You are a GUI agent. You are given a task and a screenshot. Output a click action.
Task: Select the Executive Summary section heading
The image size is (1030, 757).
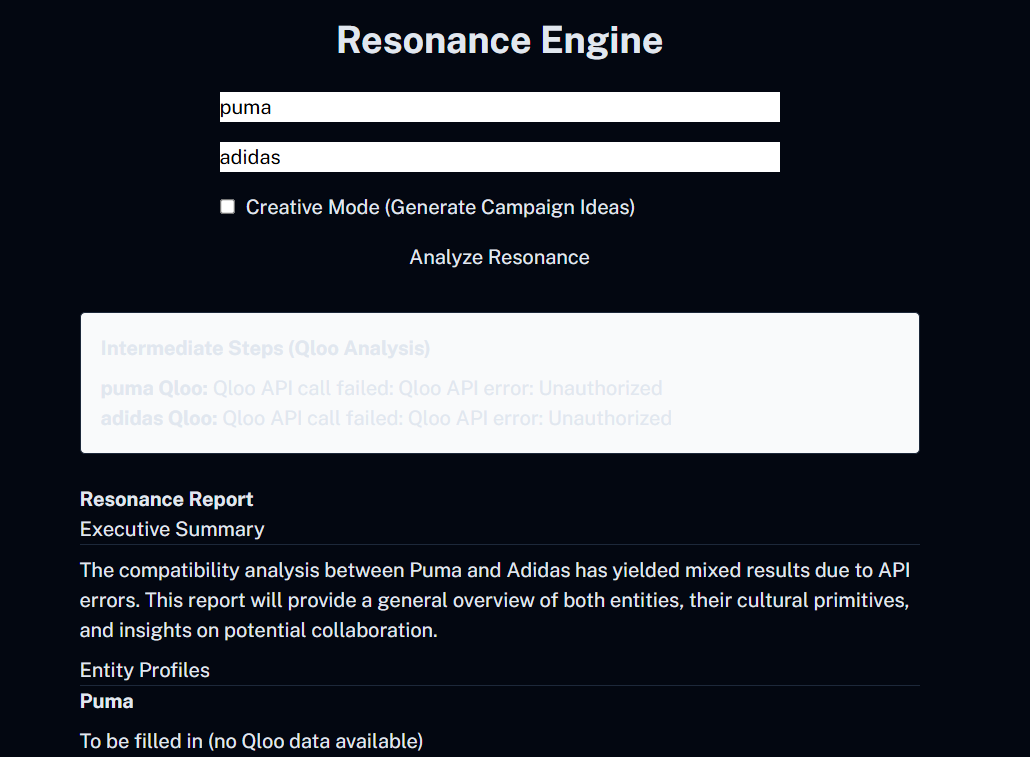coord(172,529)
